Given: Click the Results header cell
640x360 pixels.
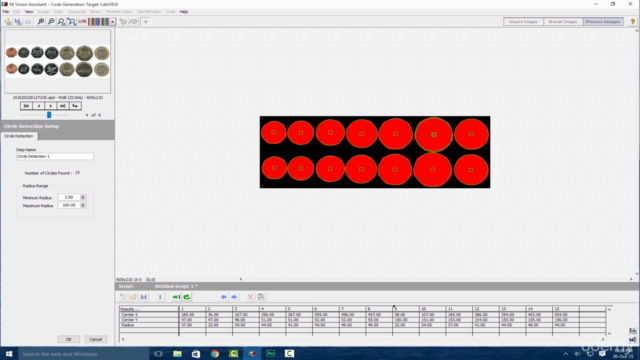Looking at the screenshot, I should coord(149,309).
